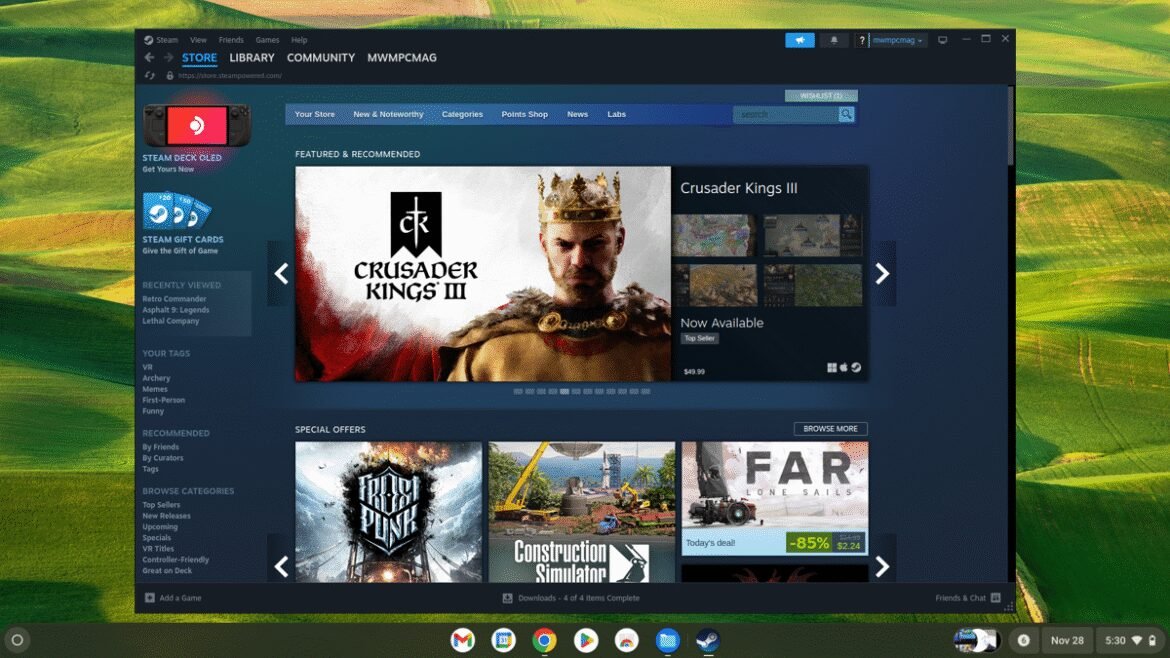Open the Downloads status in the footer
The width and height of the screenshot is (1170, 658).
pos(570,597)
